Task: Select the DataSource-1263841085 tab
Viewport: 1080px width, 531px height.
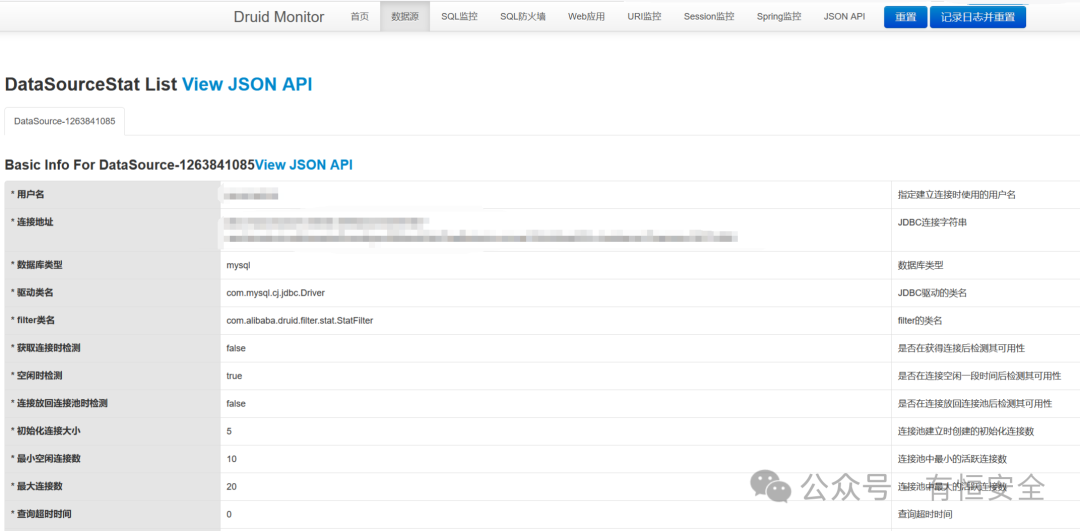Action: (x=65, y=121)
